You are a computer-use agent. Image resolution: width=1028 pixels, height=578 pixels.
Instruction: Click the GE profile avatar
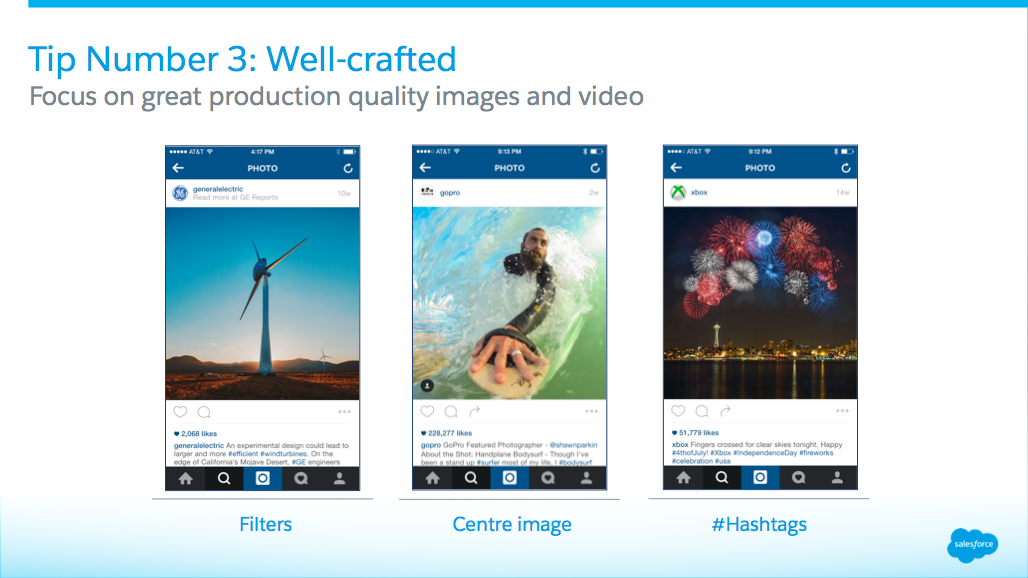tap(180, 193)
